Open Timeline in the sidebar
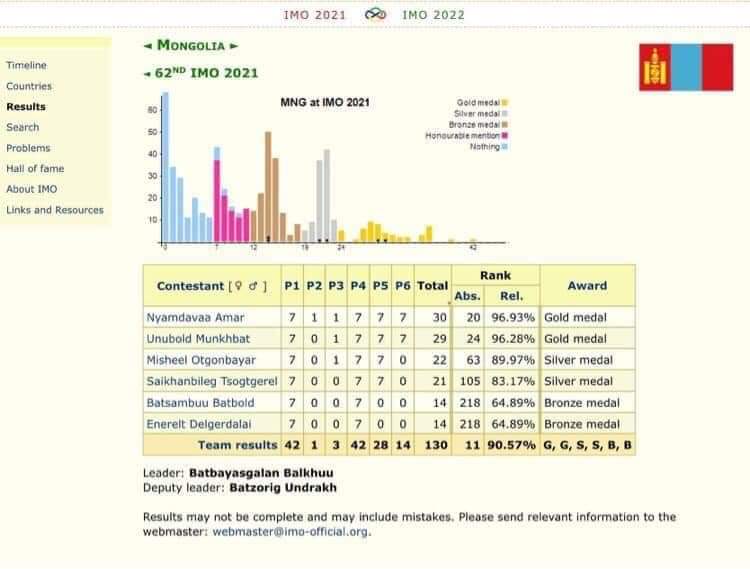750x569 pixels. (x=26, y=65)
